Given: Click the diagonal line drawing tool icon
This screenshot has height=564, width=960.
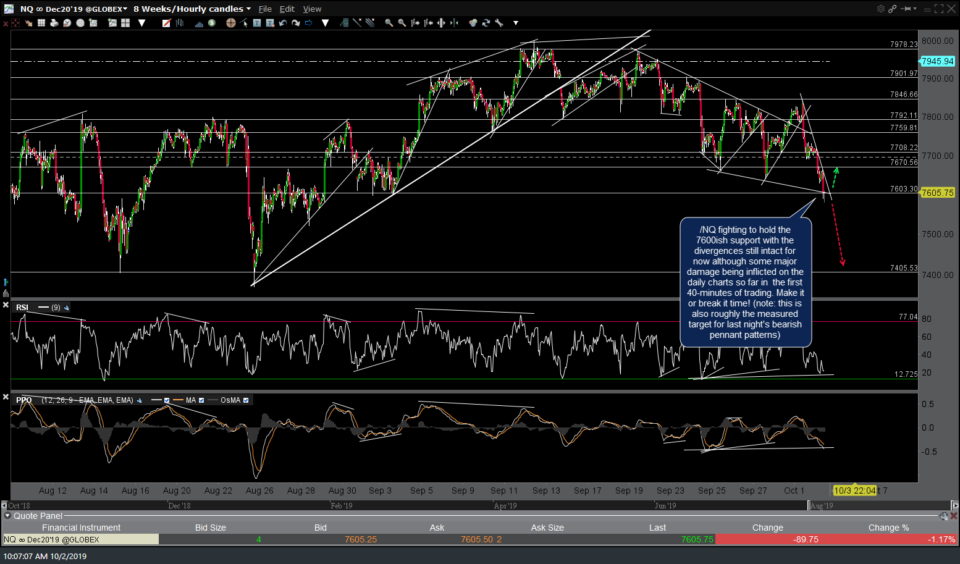Looking at the screenshot, I should [x=357, y=23].
